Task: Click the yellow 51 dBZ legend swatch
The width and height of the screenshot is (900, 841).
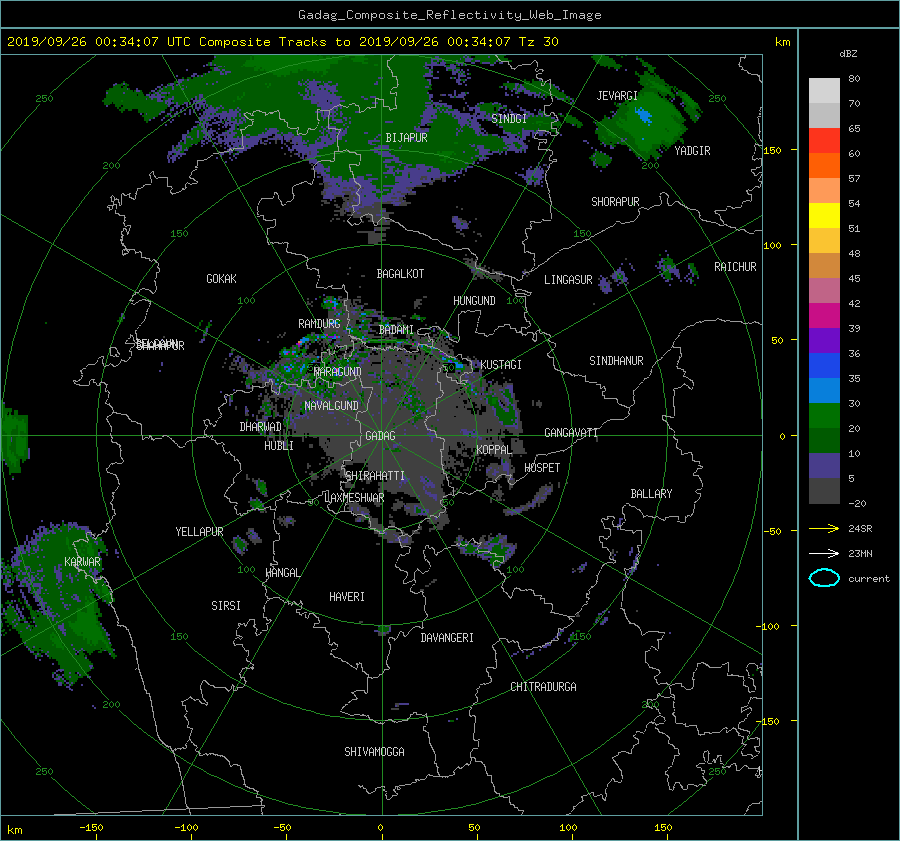Action: point(824,215)
